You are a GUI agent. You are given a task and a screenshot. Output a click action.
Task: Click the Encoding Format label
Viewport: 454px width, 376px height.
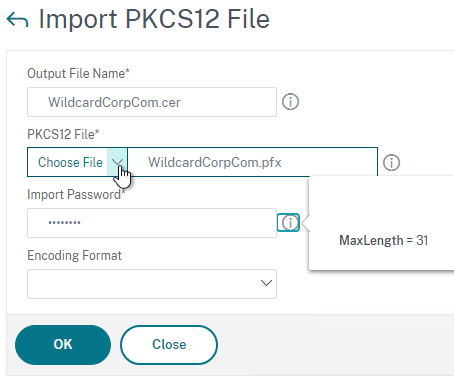[x=74, y=256]
